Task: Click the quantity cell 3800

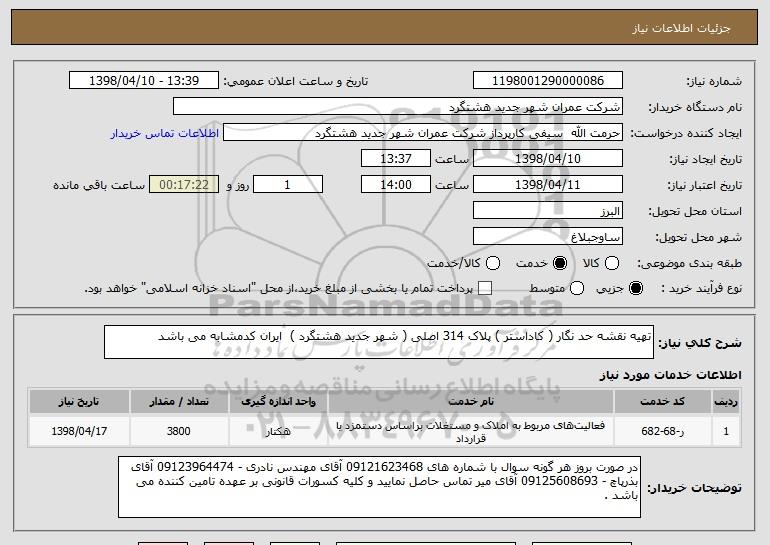Action: coord(179,431)
